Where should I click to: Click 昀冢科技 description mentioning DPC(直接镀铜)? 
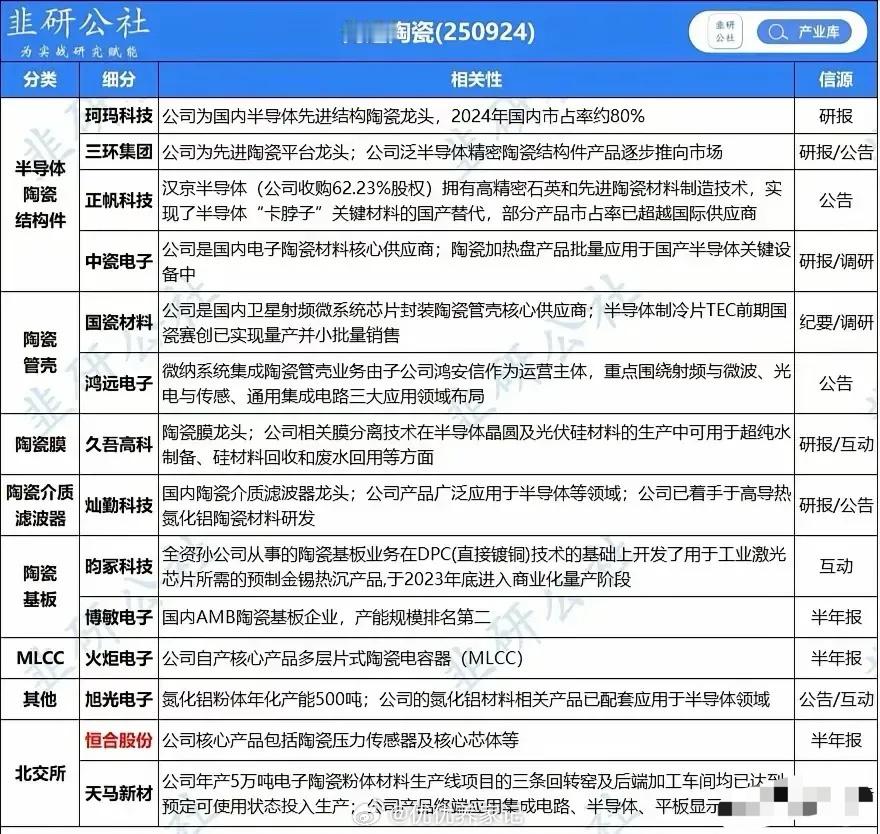[x=474, y=566]
